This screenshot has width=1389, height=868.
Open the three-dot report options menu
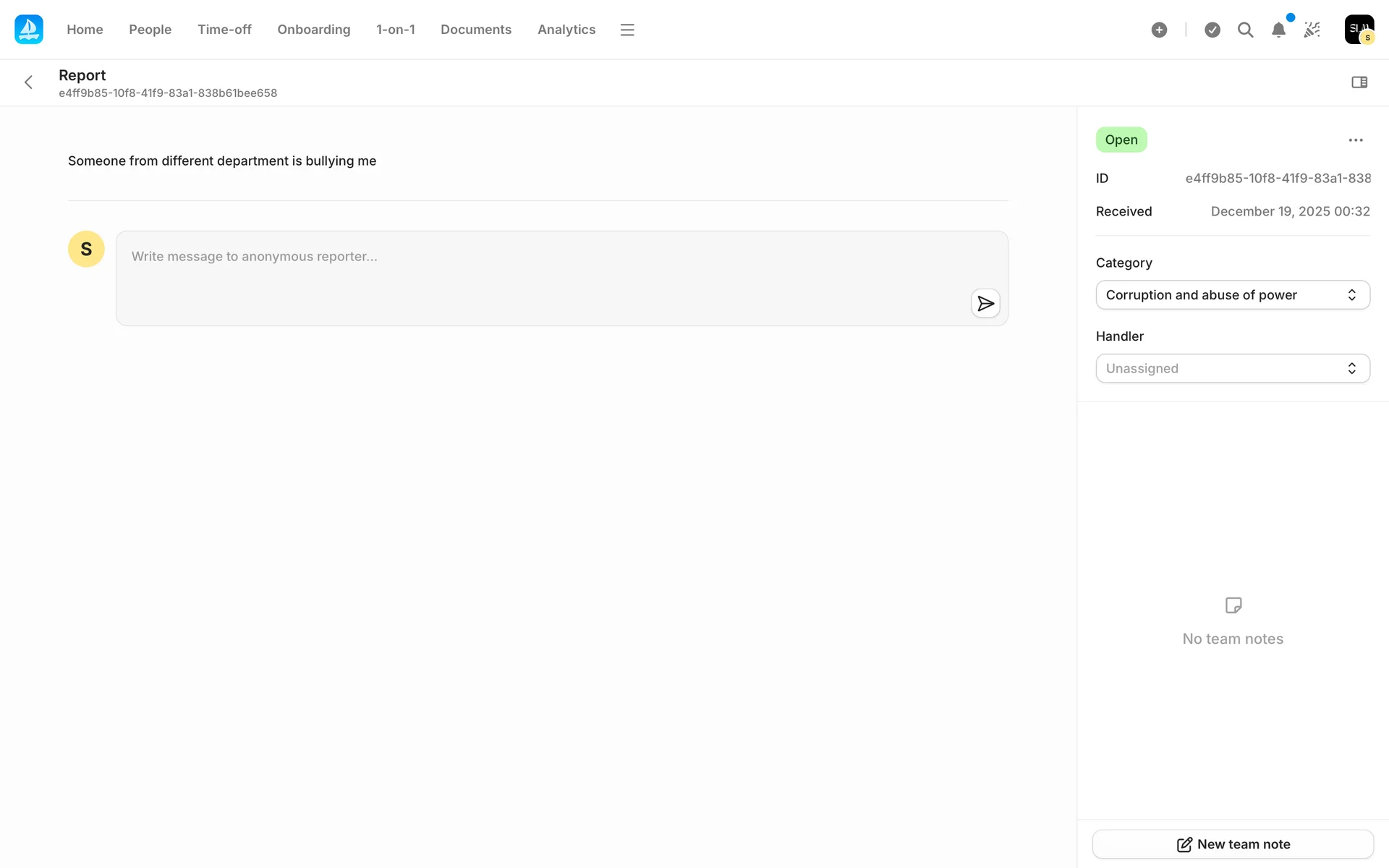click(x=1355, y=140)
